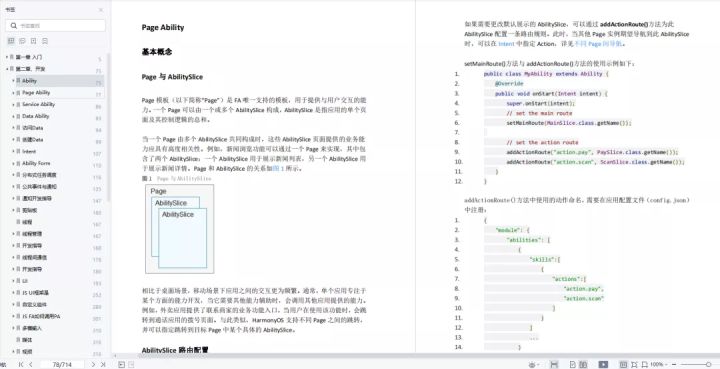The height and width of the screenshot is (369, 720).
Task: Click the bookmark search field
Action: tap(56, 26)
